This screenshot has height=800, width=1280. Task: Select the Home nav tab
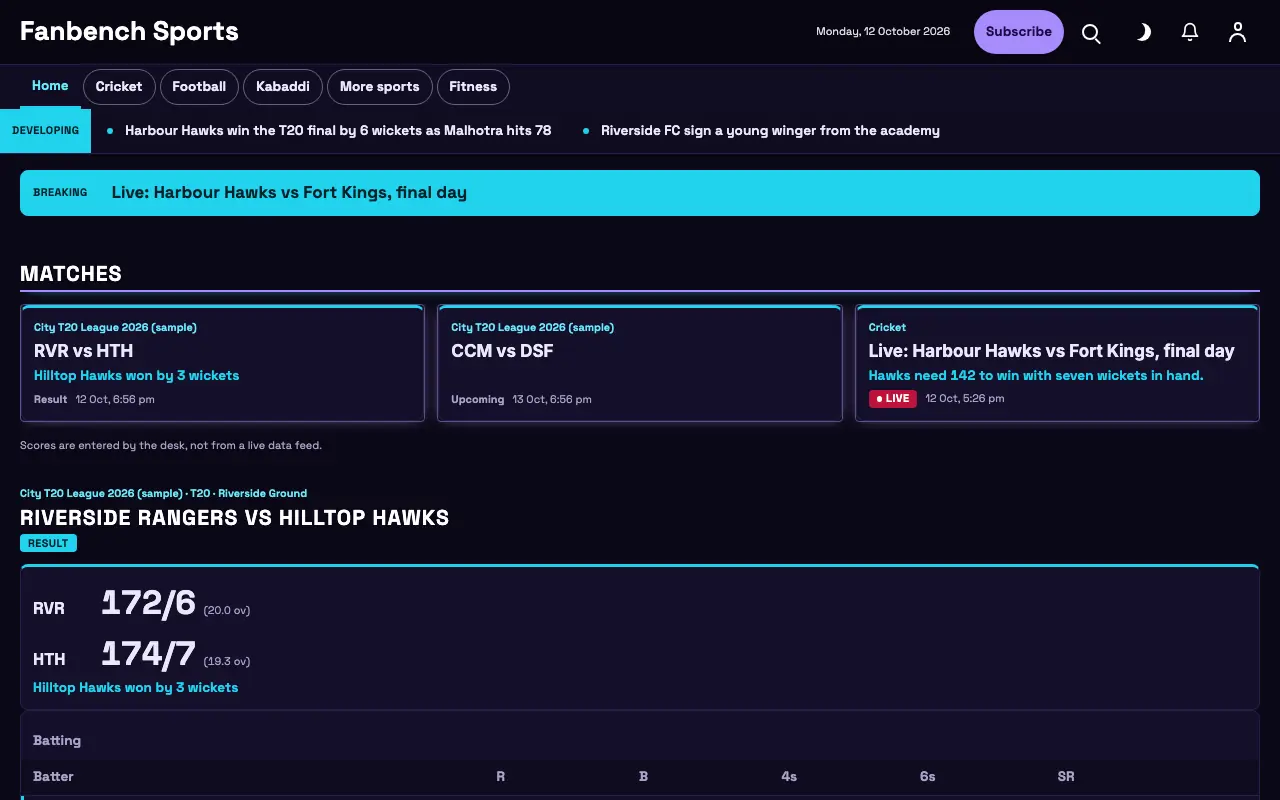pyautogui.click(x=50, y=86)
